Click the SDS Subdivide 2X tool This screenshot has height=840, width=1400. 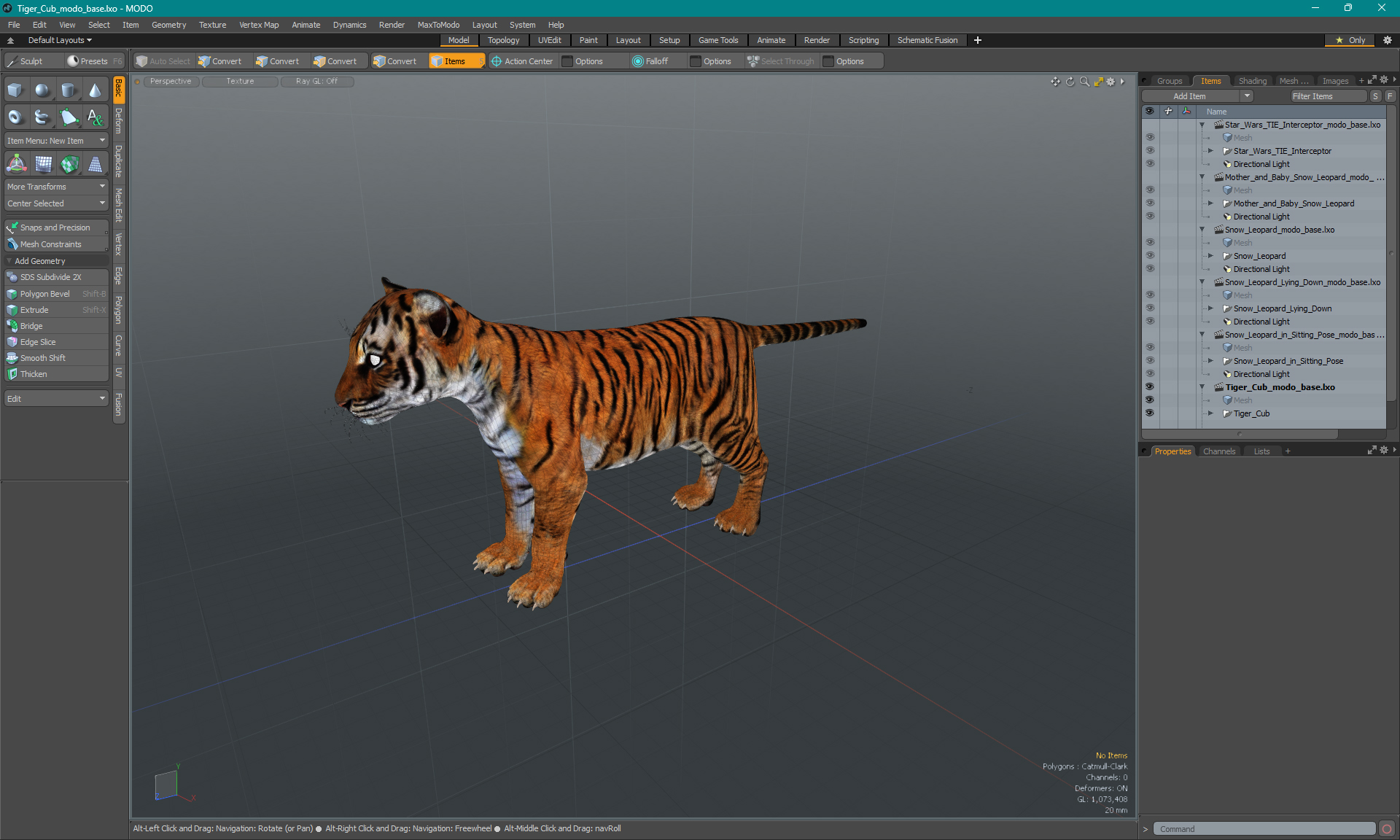click(57, 277)
